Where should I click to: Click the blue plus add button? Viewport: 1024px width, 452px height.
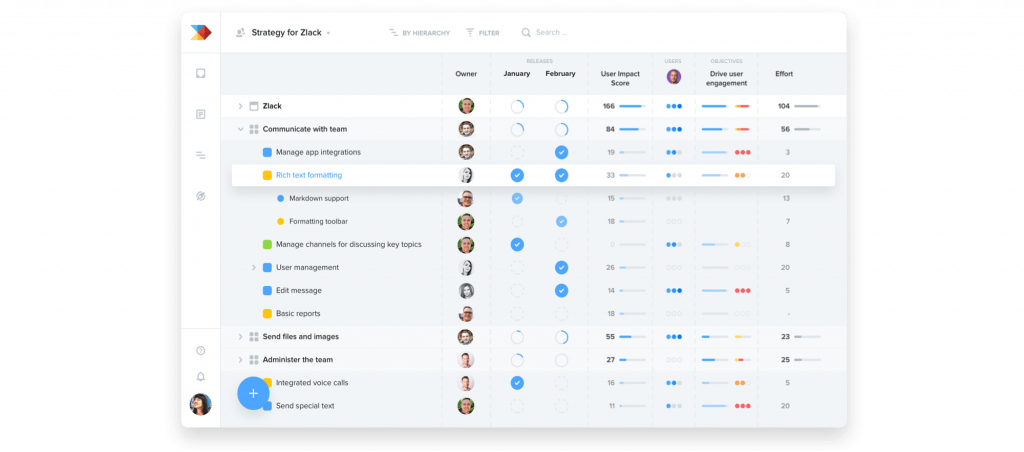253,393
